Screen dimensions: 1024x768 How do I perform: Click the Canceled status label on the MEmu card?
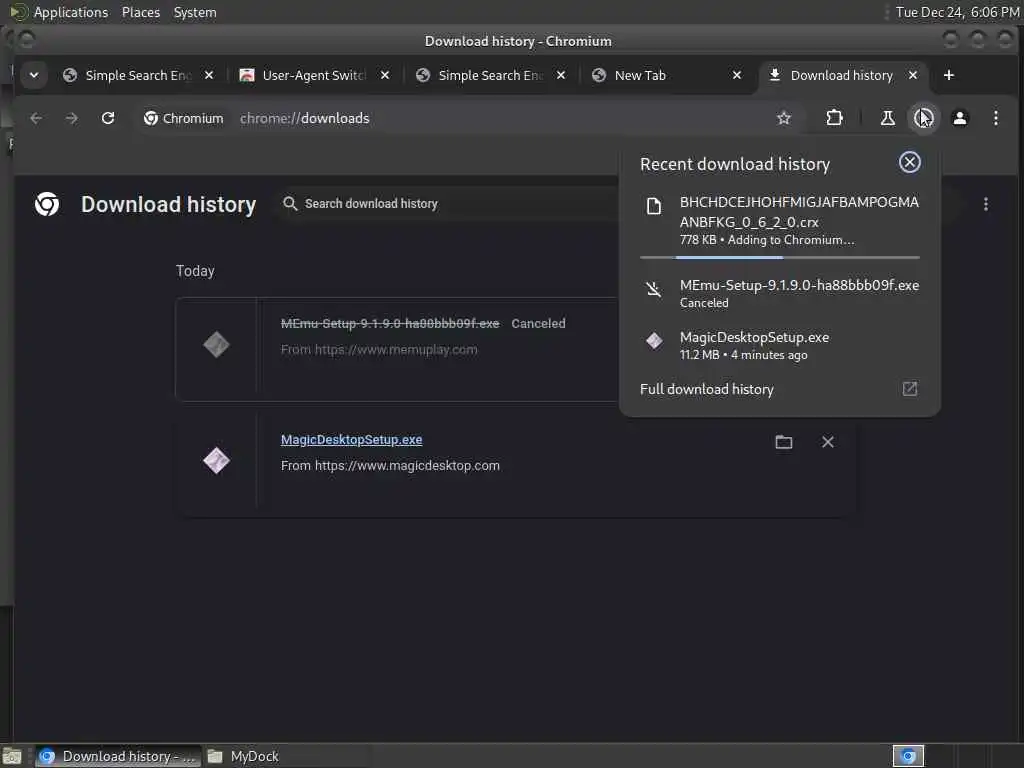pyautogui.click(x=538, y=323)
